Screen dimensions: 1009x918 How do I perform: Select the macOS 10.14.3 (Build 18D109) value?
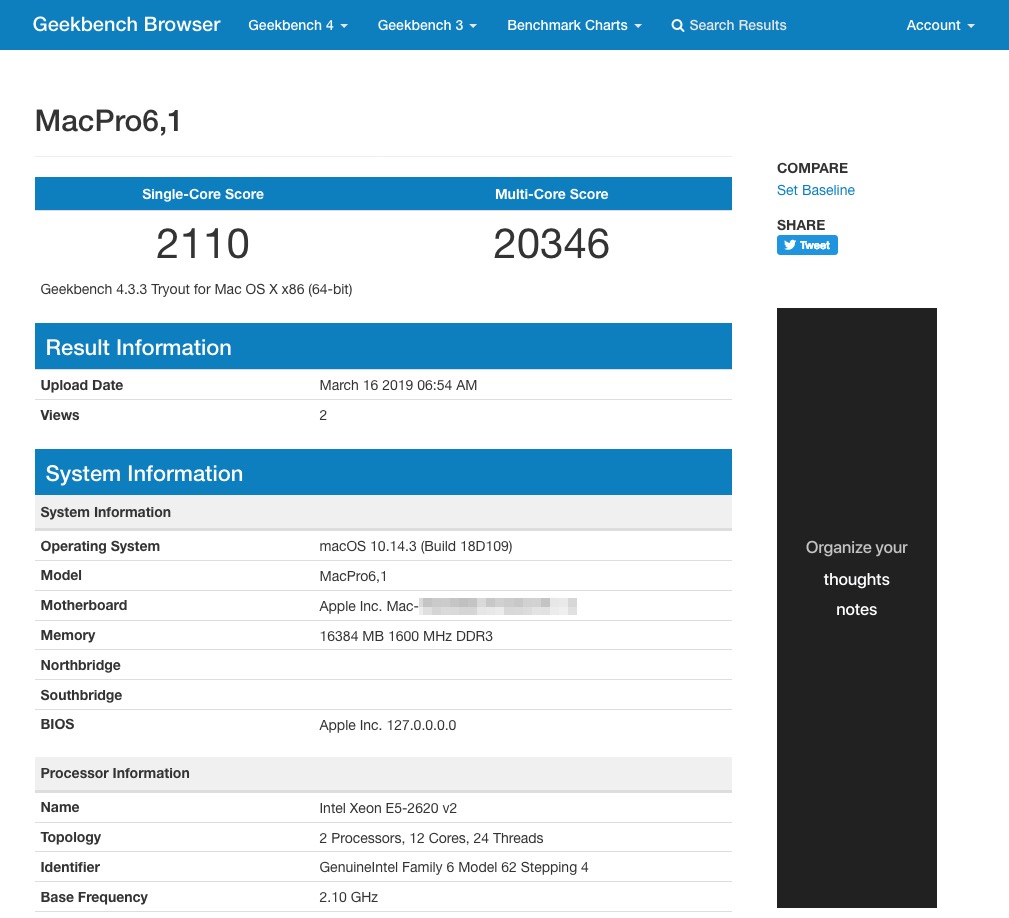click(x=416, y=546)
